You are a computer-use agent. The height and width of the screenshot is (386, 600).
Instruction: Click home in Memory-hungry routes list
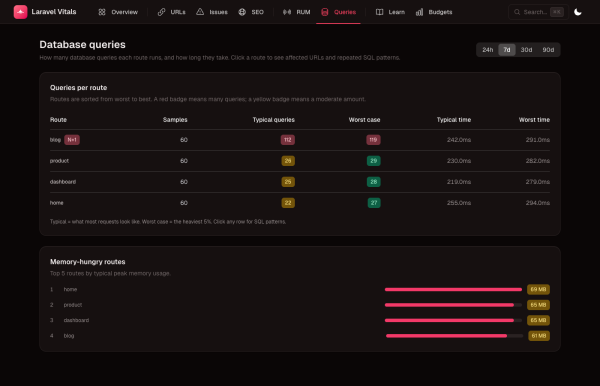tap(70, 290)
